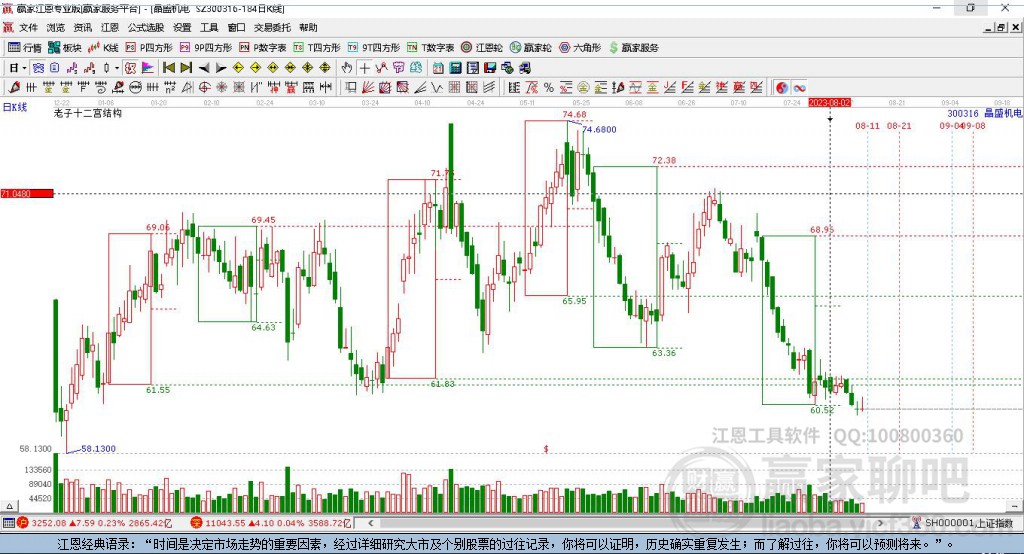The height and width of the screenshot is (554, 1024).
Task: Open the calculator icon
Action: (455, 68)
